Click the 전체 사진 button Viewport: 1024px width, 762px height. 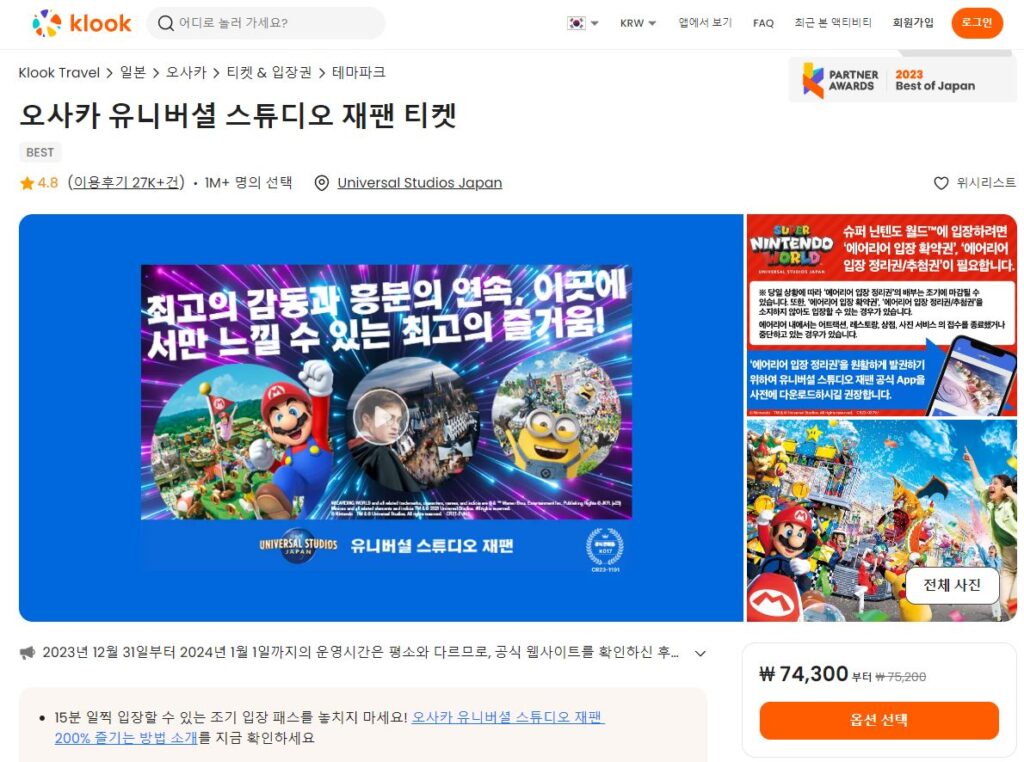952,585
